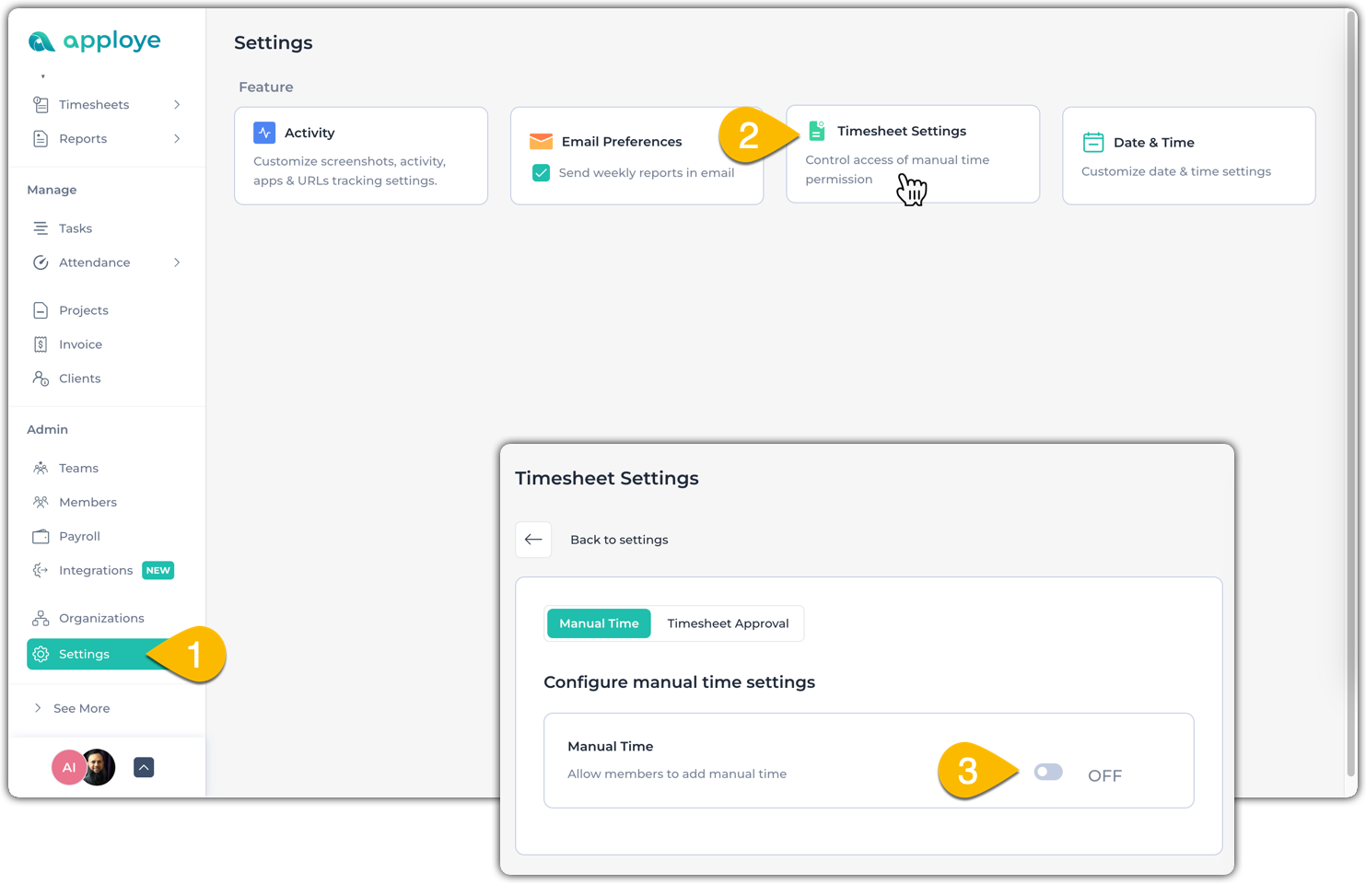Toggle the weekly reports email checkbox
Screen dimensions: 1366x896
(x=542, y=172)
